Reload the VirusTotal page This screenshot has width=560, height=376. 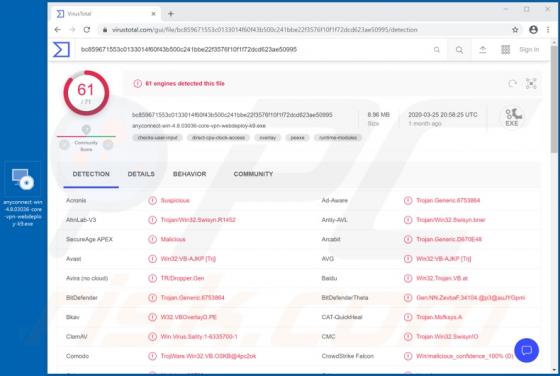tap(87, 30)
